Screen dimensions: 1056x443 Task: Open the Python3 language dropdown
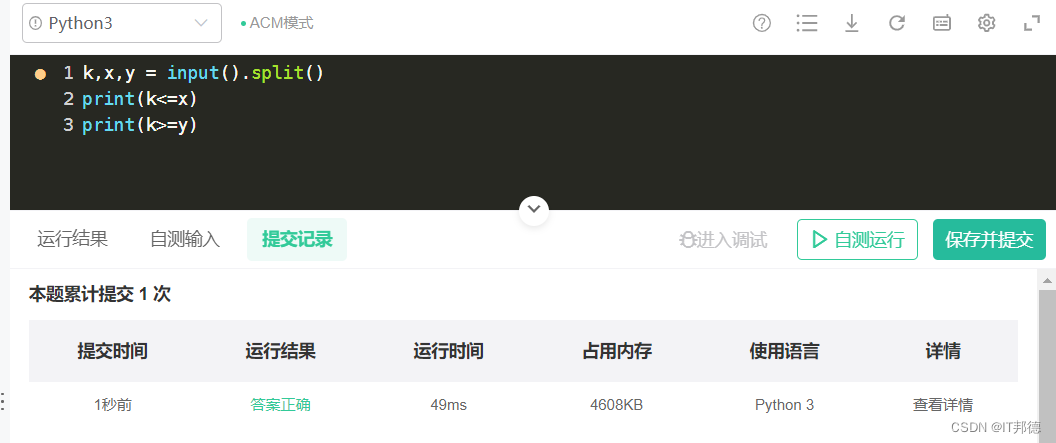pos(122,23)
